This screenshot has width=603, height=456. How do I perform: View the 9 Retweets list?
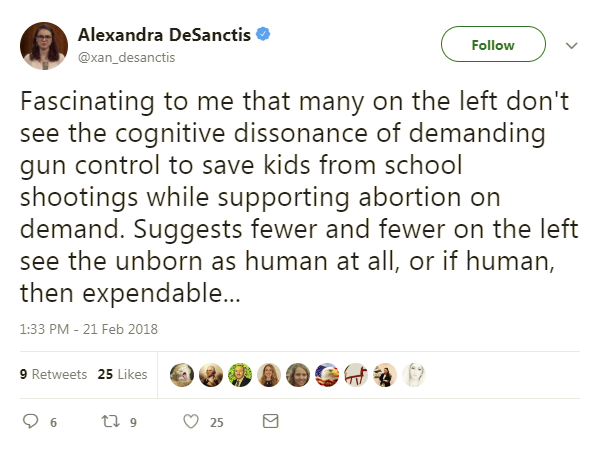[x=54, y=375]
